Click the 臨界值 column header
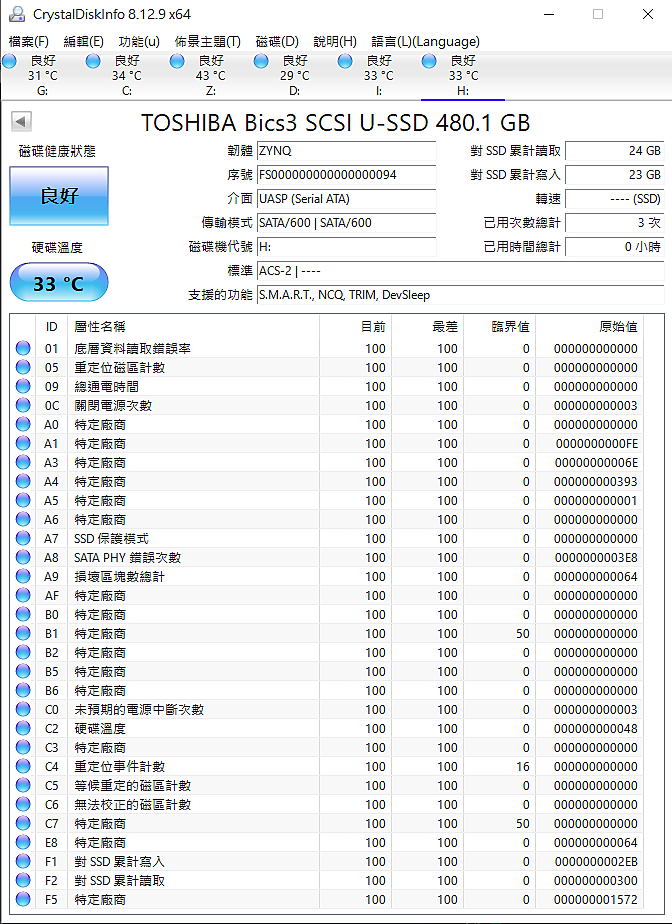 499,326
